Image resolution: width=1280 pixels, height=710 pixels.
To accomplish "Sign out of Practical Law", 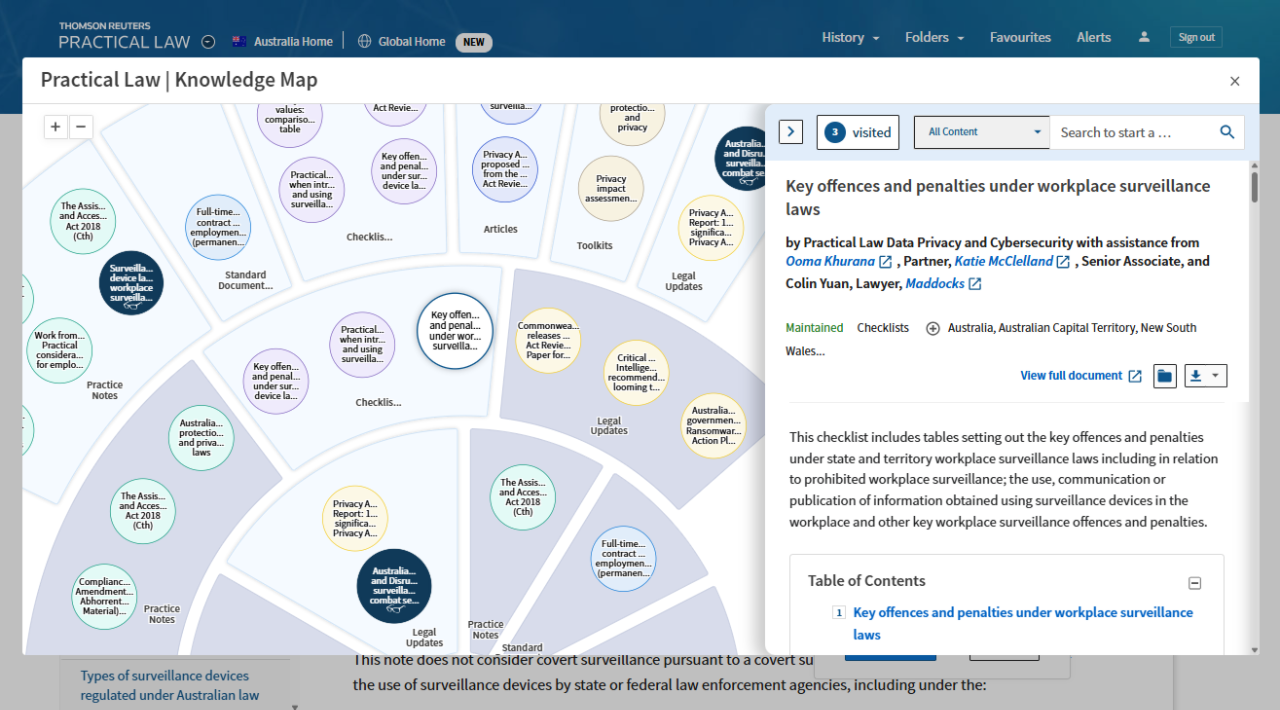I will coord(1196,36).
